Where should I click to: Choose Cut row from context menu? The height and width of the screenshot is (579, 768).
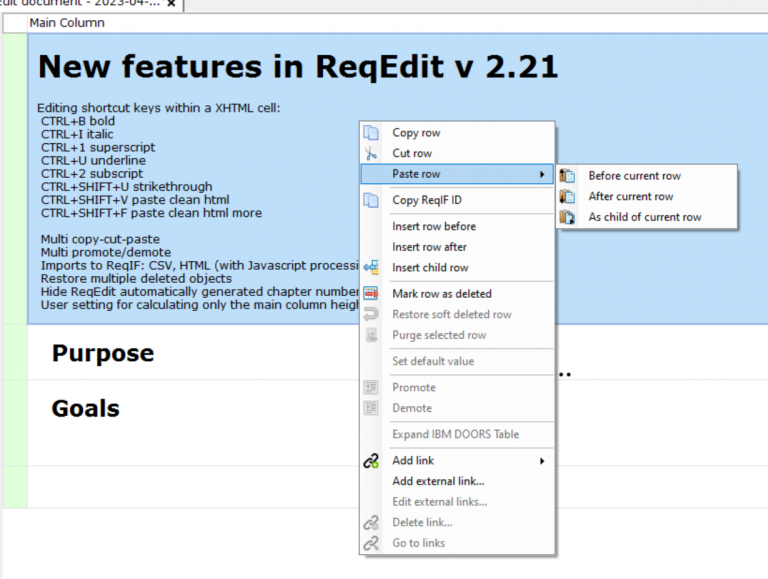point(457,153)
